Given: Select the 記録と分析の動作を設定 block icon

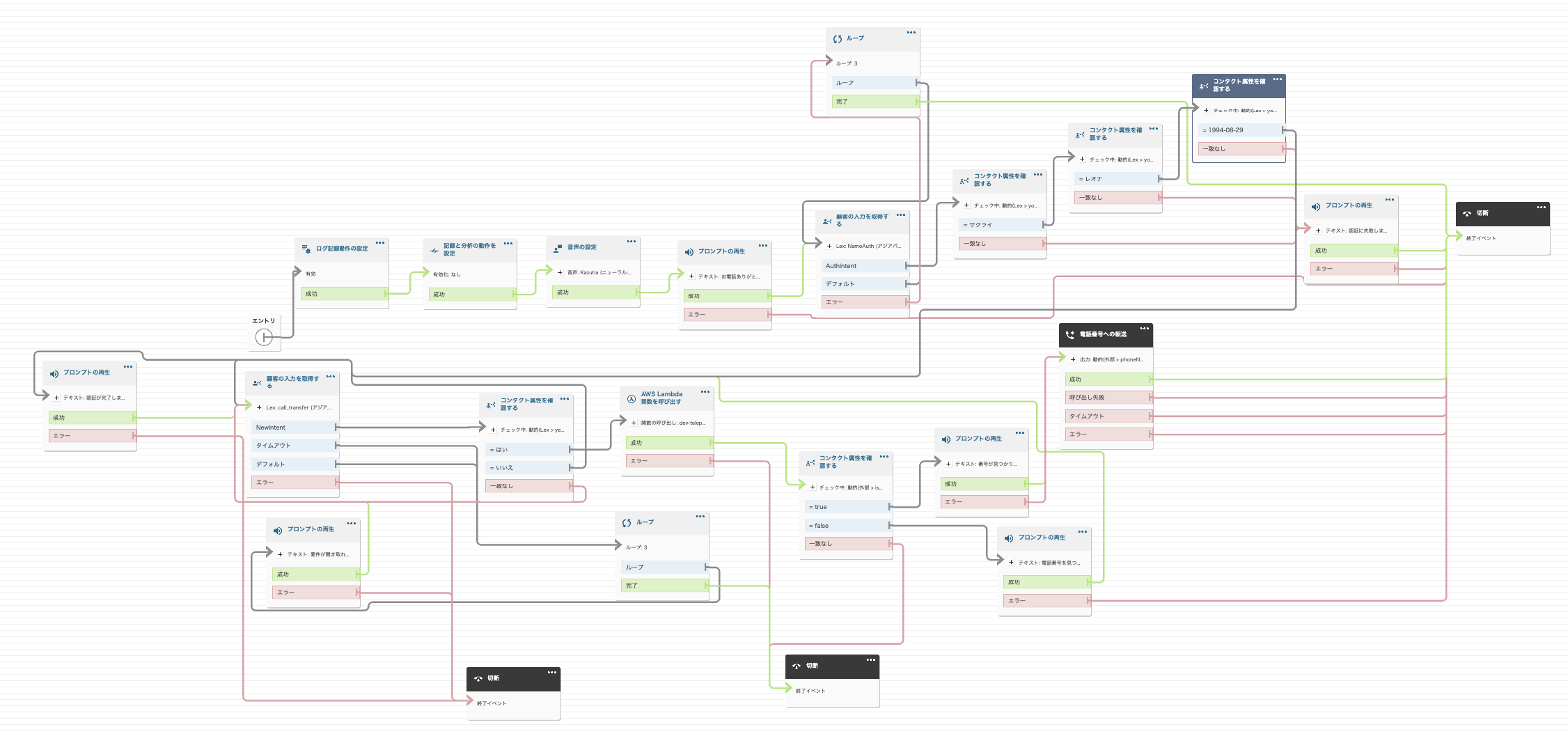Looking at the screenshot, I should click(x=434, y=250).
